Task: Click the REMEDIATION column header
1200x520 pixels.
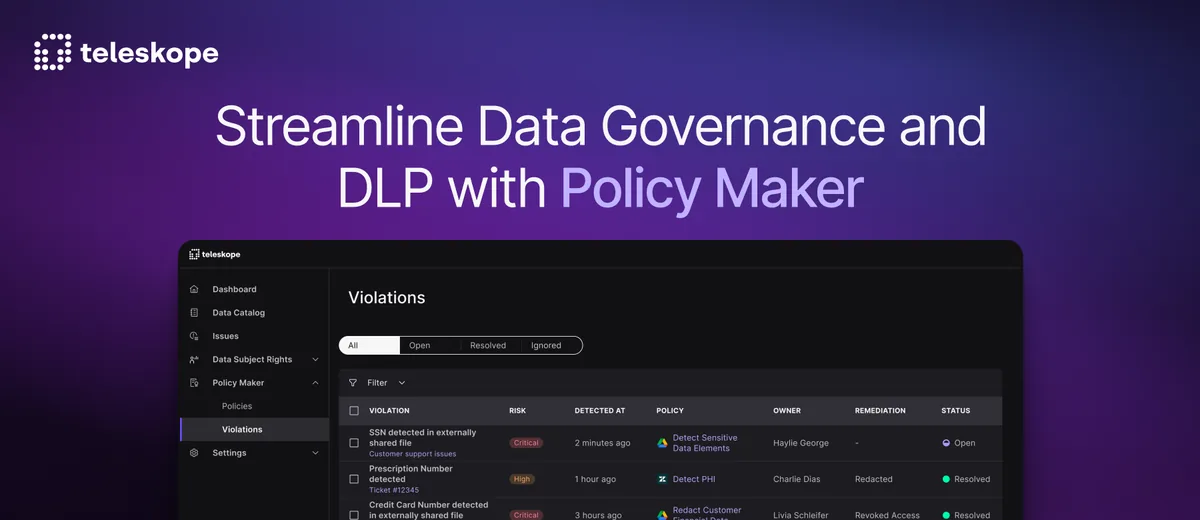Action: click(x=880, y=411)
